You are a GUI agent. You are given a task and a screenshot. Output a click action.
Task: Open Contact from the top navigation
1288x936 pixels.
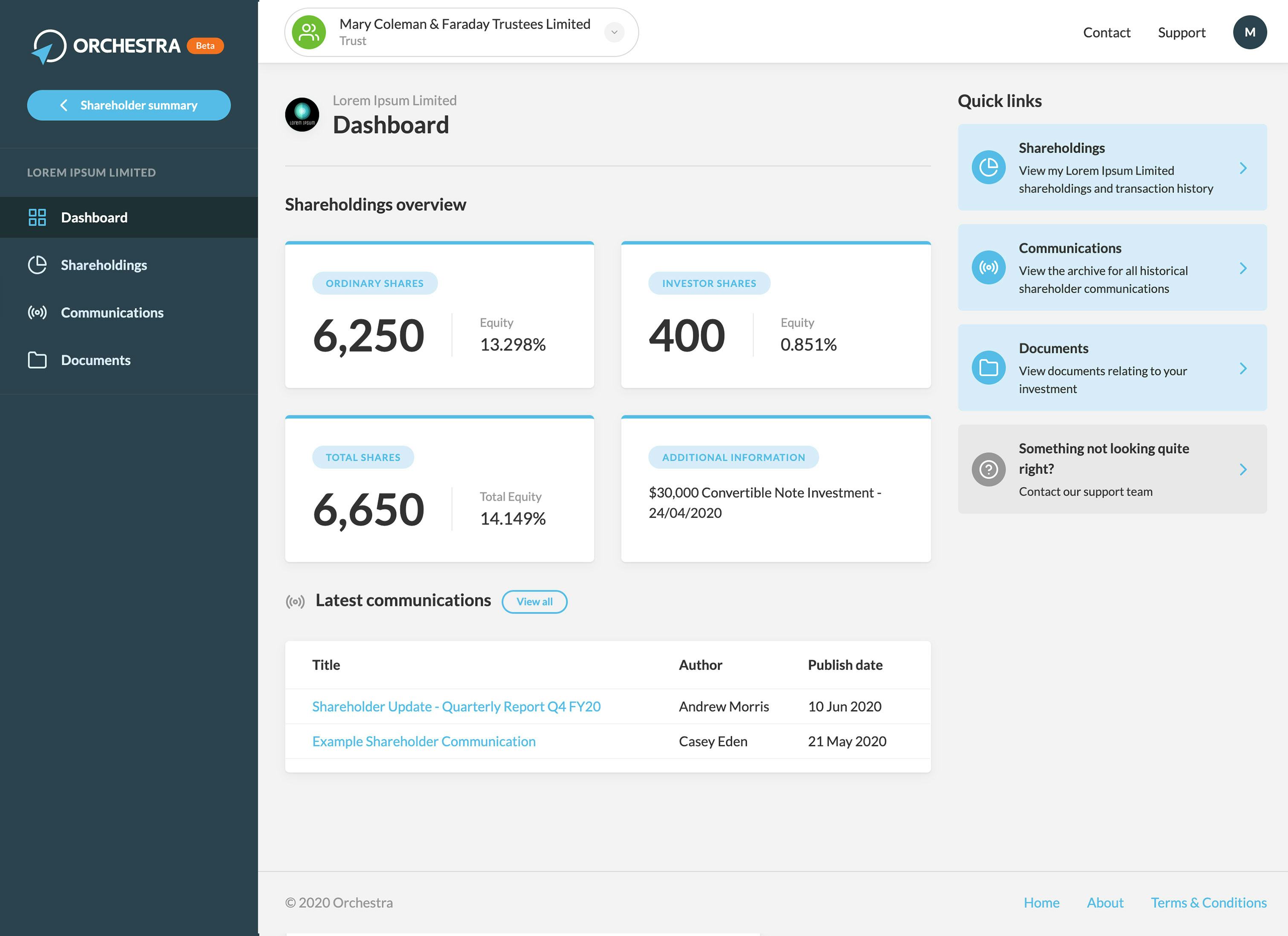tap(1106, 32)
